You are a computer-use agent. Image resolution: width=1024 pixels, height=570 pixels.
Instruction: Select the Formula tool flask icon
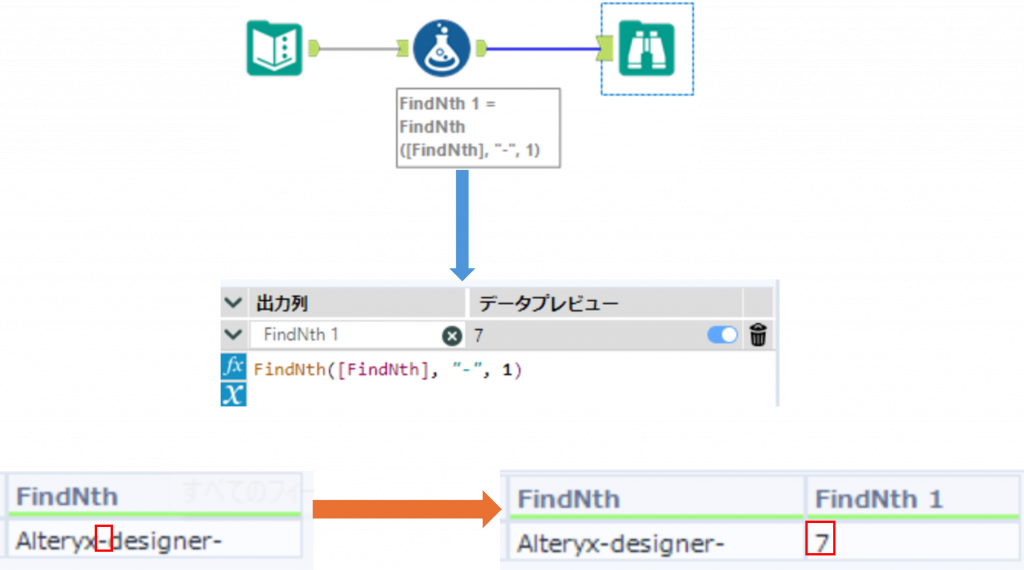[x=440, y=48]
